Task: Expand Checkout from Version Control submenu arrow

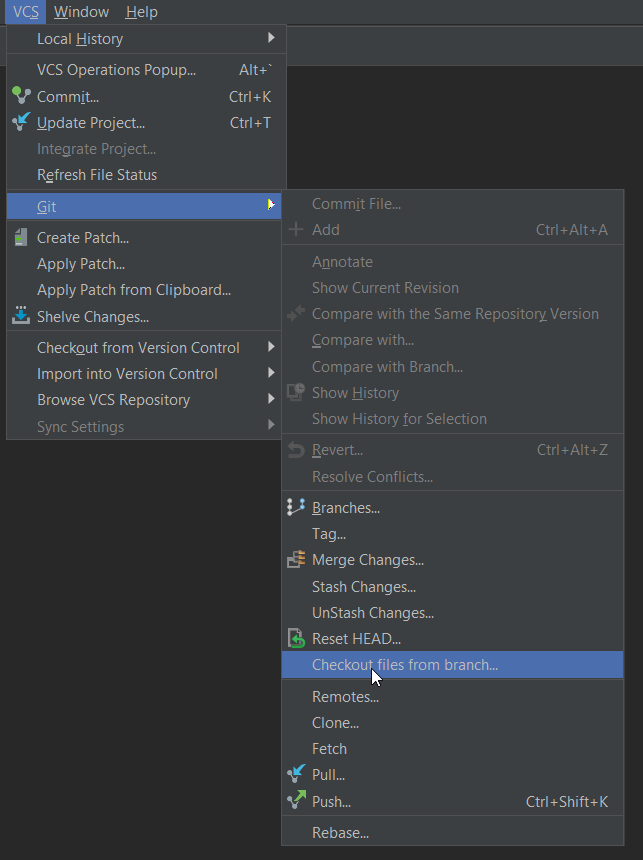Action: pyautogui.click(x=271, y=347)
